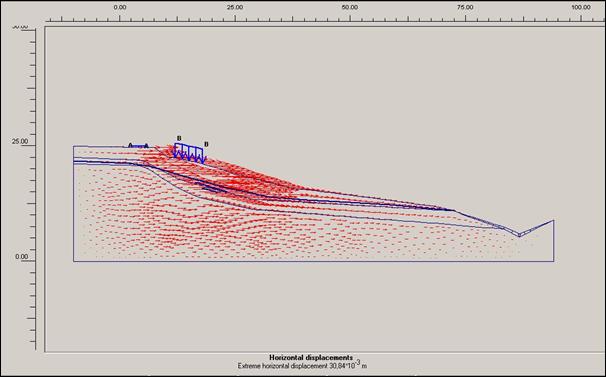Select the A-A load on the crest

pos(138,146)
